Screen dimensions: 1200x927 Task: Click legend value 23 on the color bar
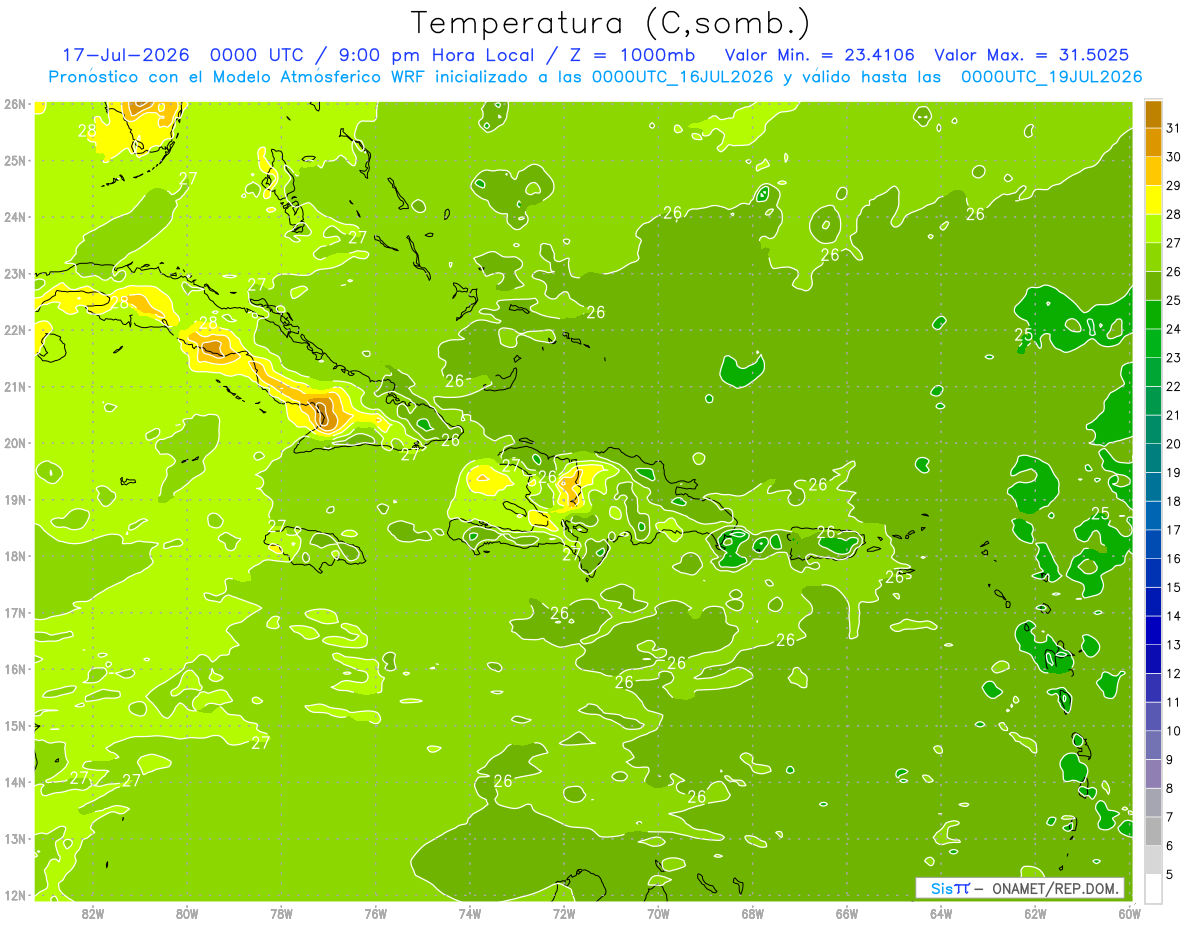tap(1174, 358)
